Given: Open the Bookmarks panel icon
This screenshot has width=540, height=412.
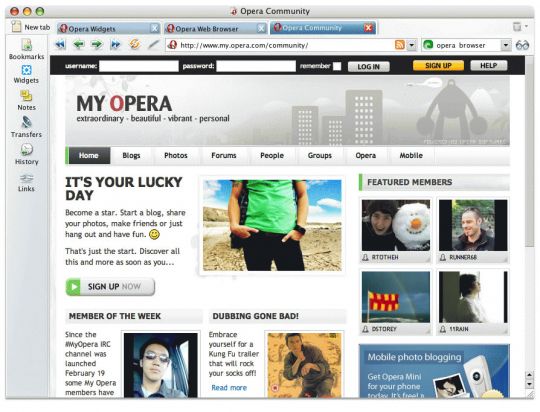Looking at the screenshot, I should pos(27,45).
